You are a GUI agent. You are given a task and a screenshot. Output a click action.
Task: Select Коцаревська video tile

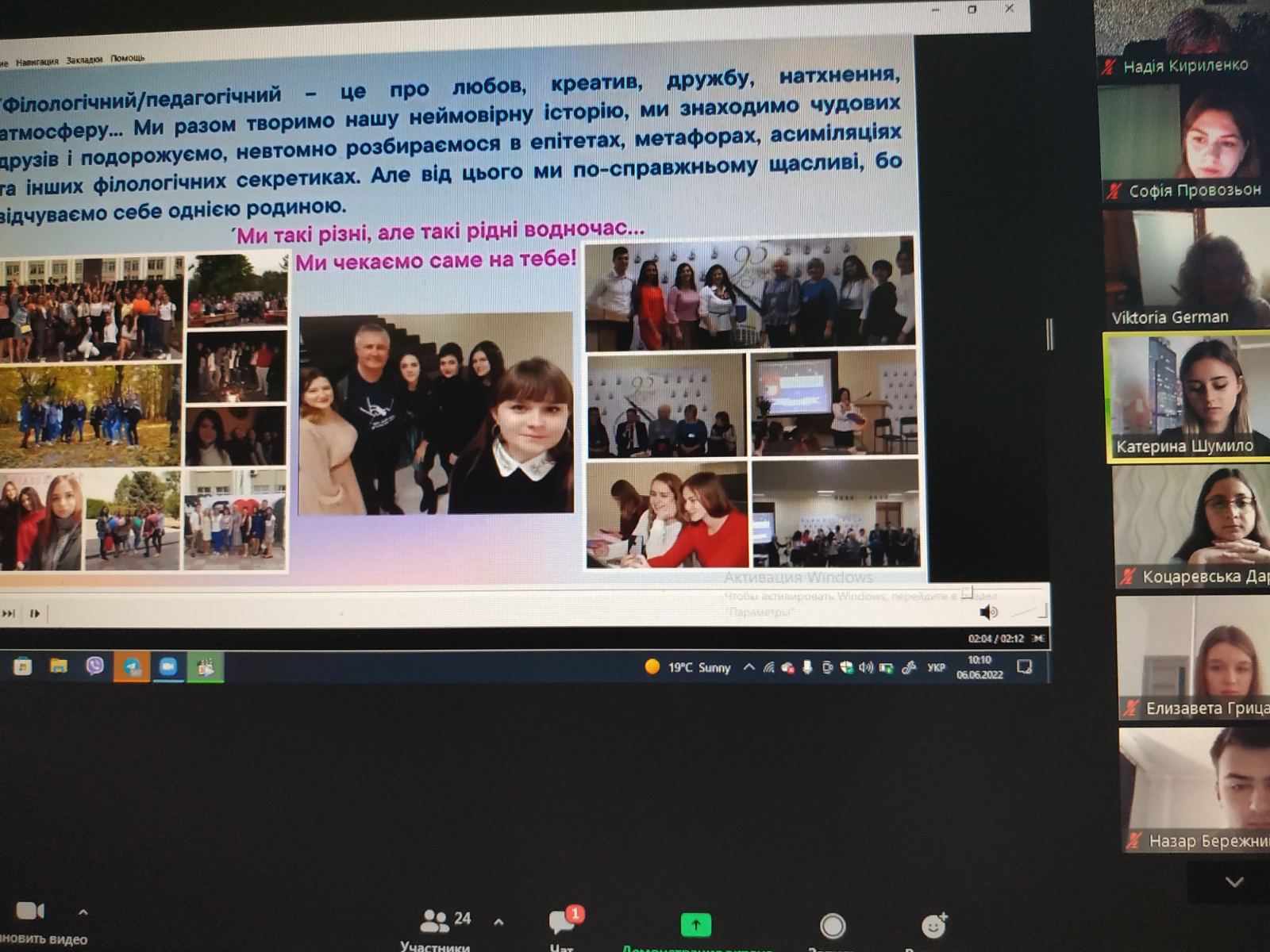pos(1191,528)
